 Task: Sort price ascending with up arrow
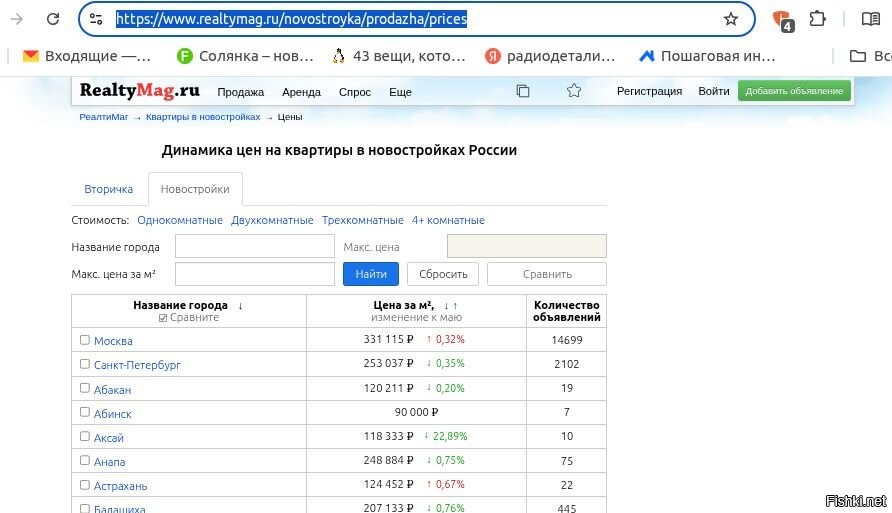[455, 306]
